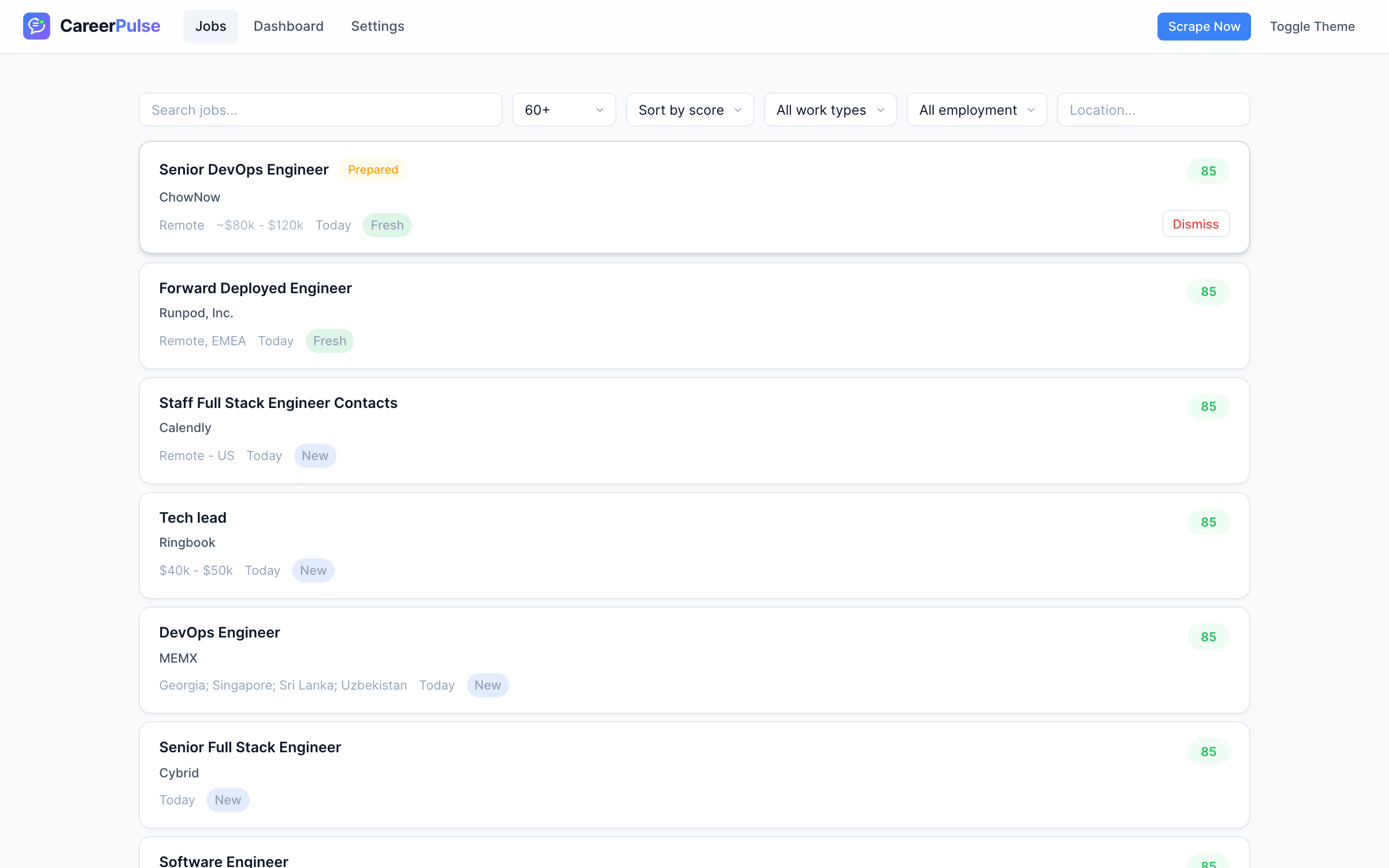The height and width of the screenshot is (868, 1389).
Task: Click the New badge on Tech lead listing
Action: tap(313, 570)
